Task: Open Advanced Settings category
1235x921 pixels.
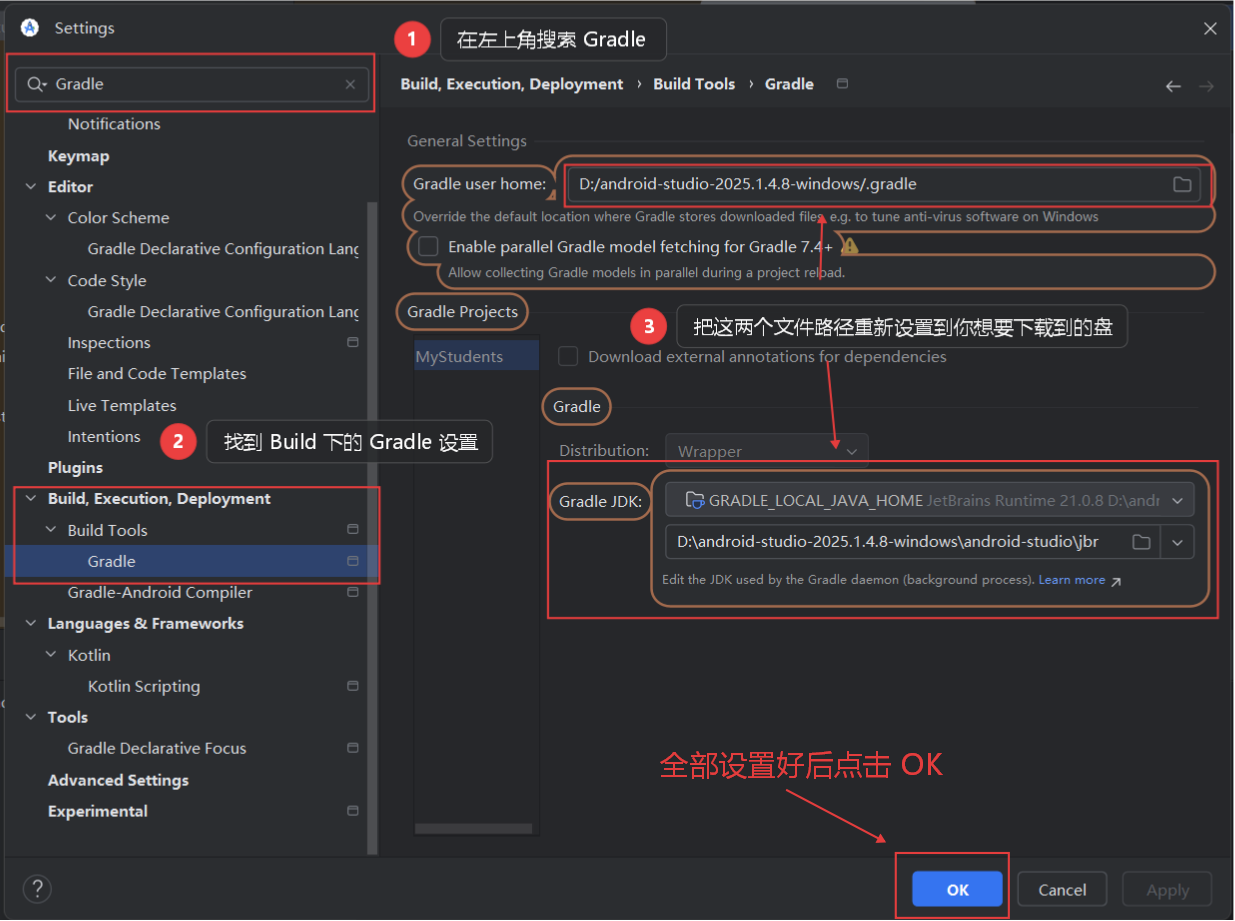Action: (x=118, y=780)
